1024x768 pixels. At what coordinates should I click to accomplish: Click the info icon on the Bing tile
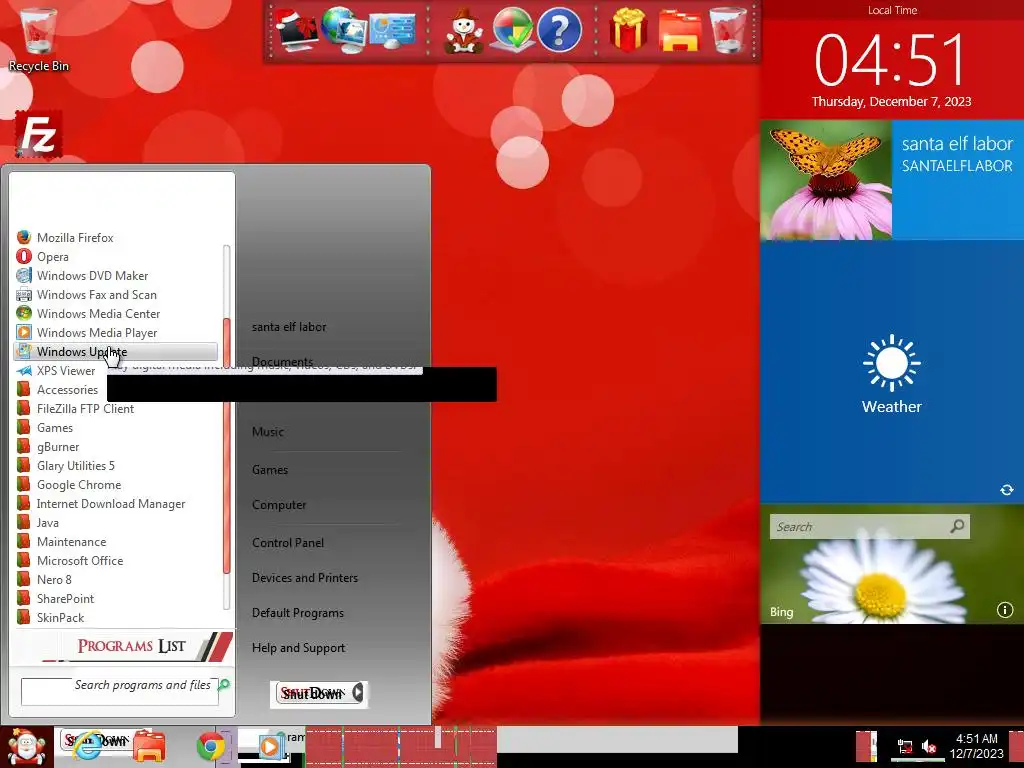(x=1004, y=610)
